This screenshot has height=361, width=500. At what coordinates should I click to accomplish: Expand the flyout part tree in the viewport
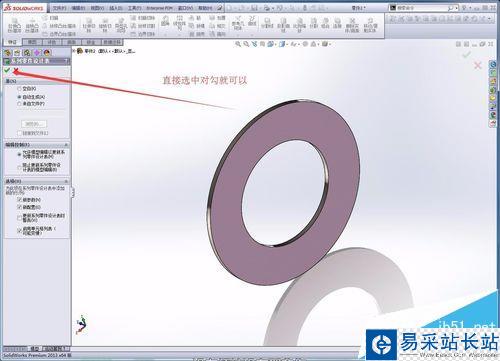pos(74,51)
